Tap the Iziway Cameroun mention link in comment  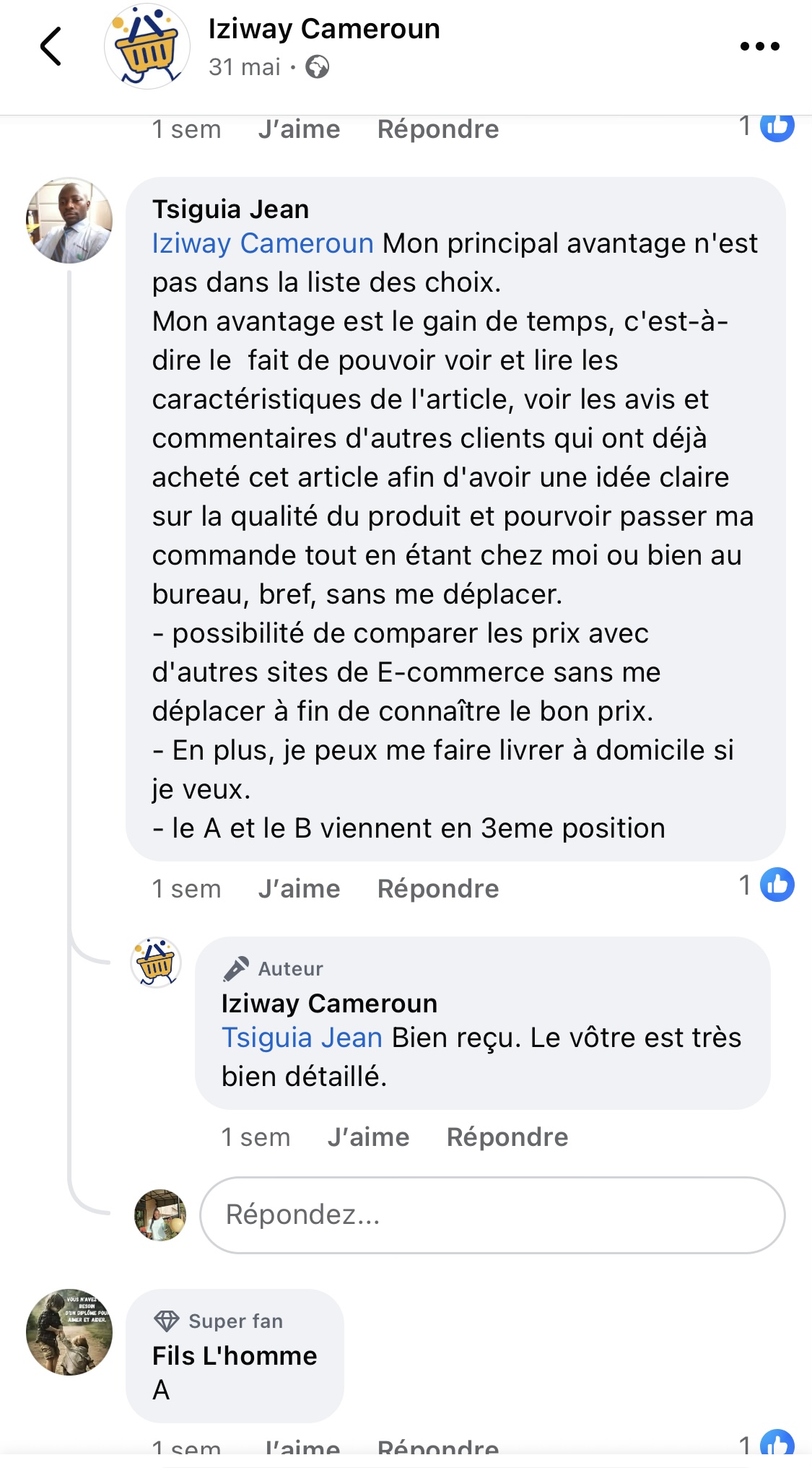pyautogui.click(x=263, y=244)
